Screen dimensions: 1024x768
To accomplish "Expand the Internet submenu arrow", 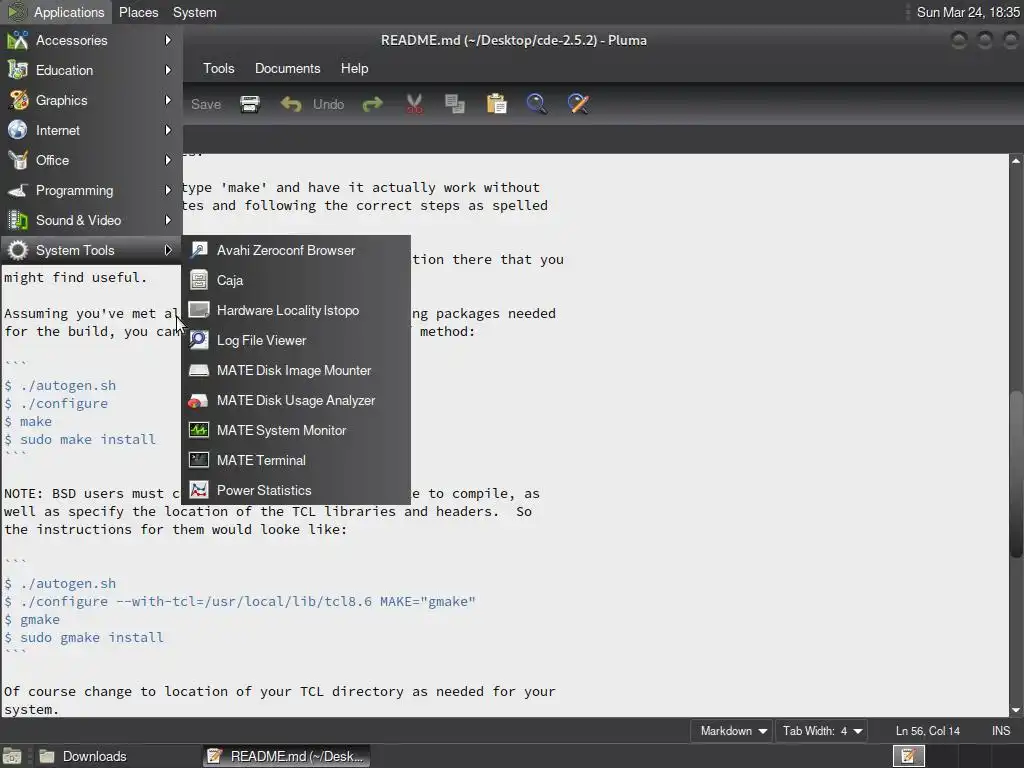I will point(168,131).
